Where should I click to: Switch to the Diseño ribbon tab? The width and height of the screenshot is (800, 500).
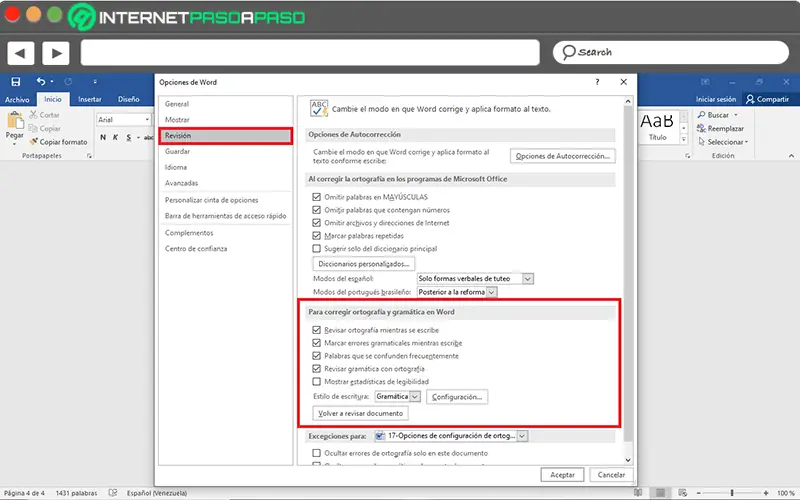(x=129, y=99)
